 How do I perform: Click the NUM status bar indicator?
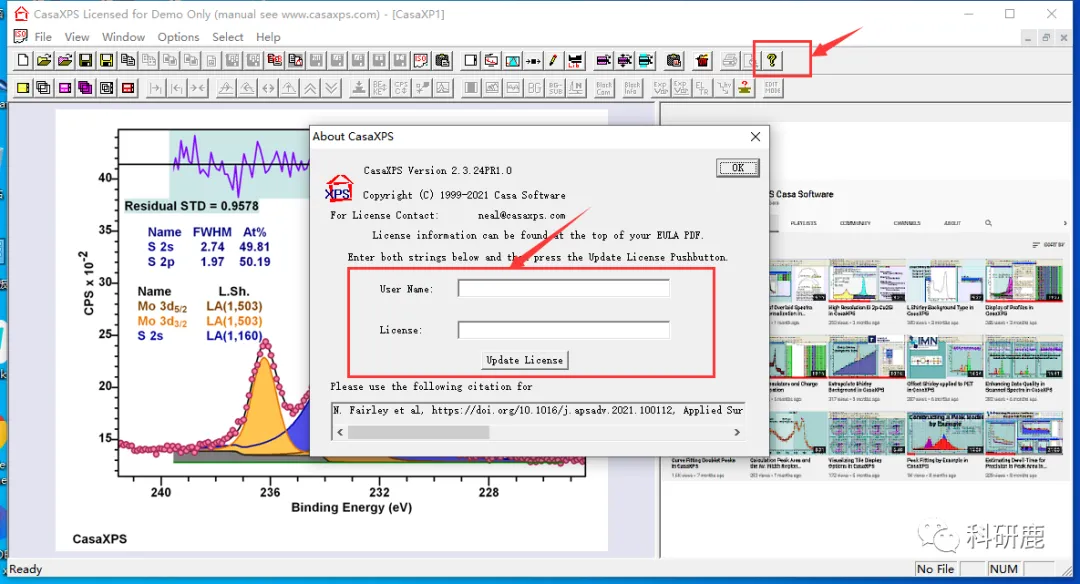point(1004,569)
